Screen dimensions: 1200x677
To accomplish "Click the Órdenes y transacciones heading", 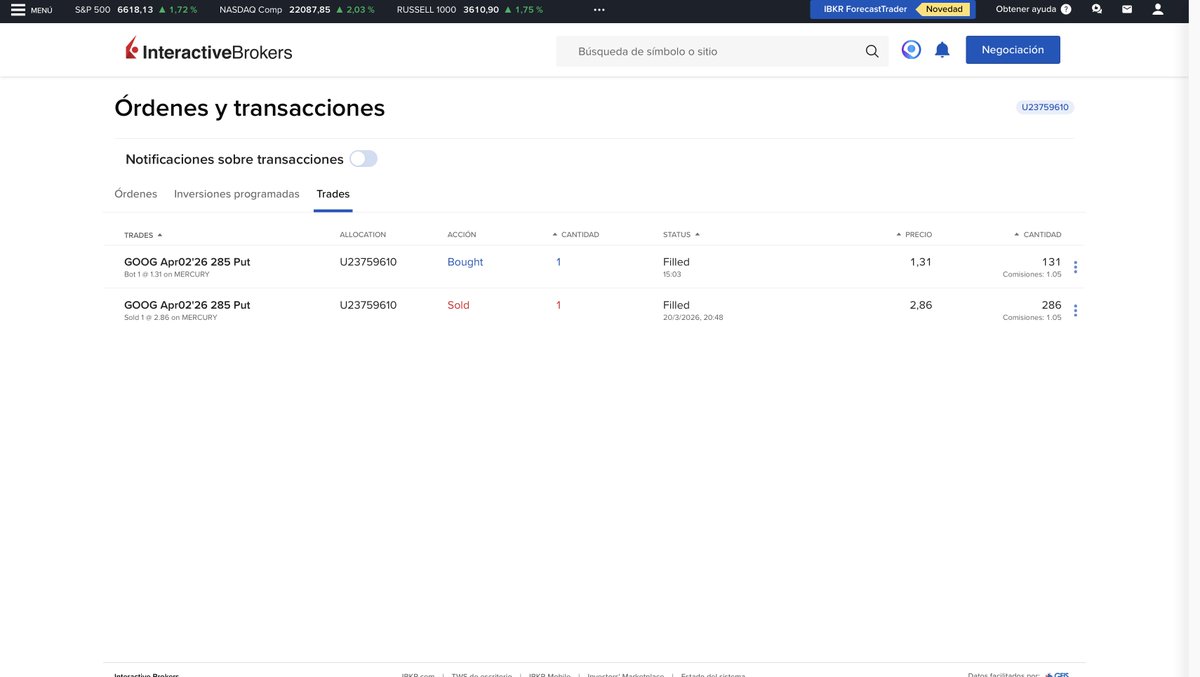I will [x=249, y=108].
